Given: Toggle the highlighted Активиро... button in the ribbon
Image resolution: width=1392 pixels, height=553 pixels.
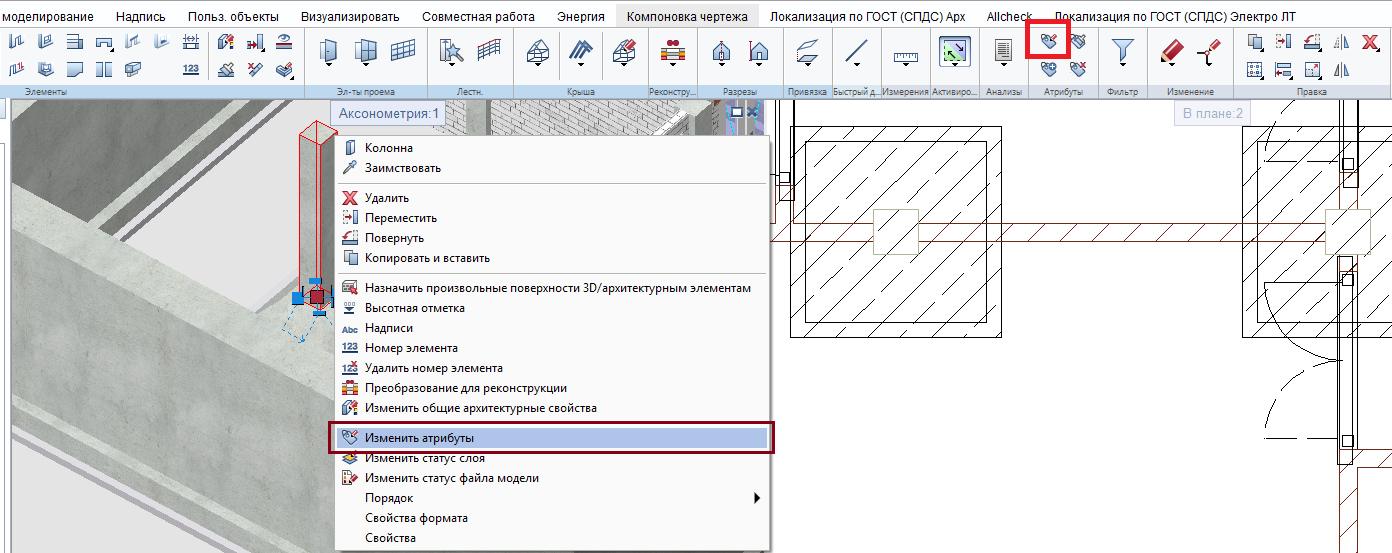Looking at the screenshot, I should [954, 51].
